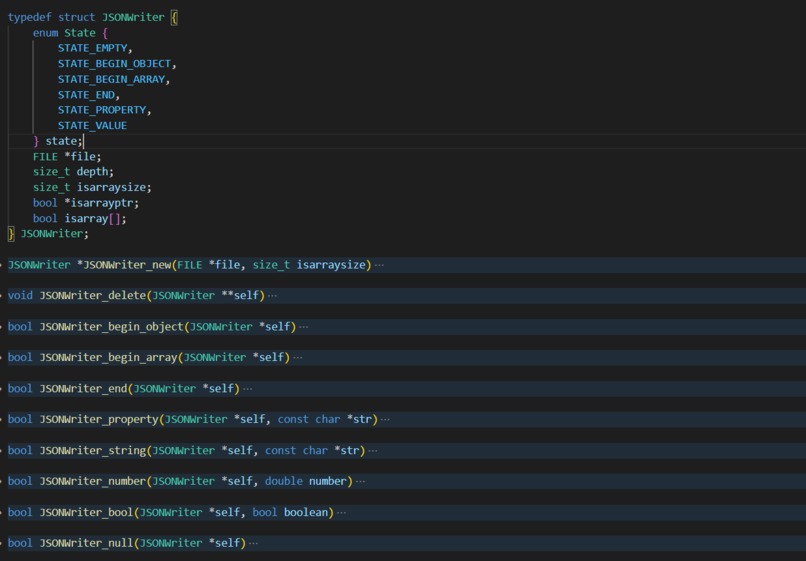Click the '**self' parameter in JSONWriter_delete
The width and height of the screenshot is (806, 561).
point(240,296)
